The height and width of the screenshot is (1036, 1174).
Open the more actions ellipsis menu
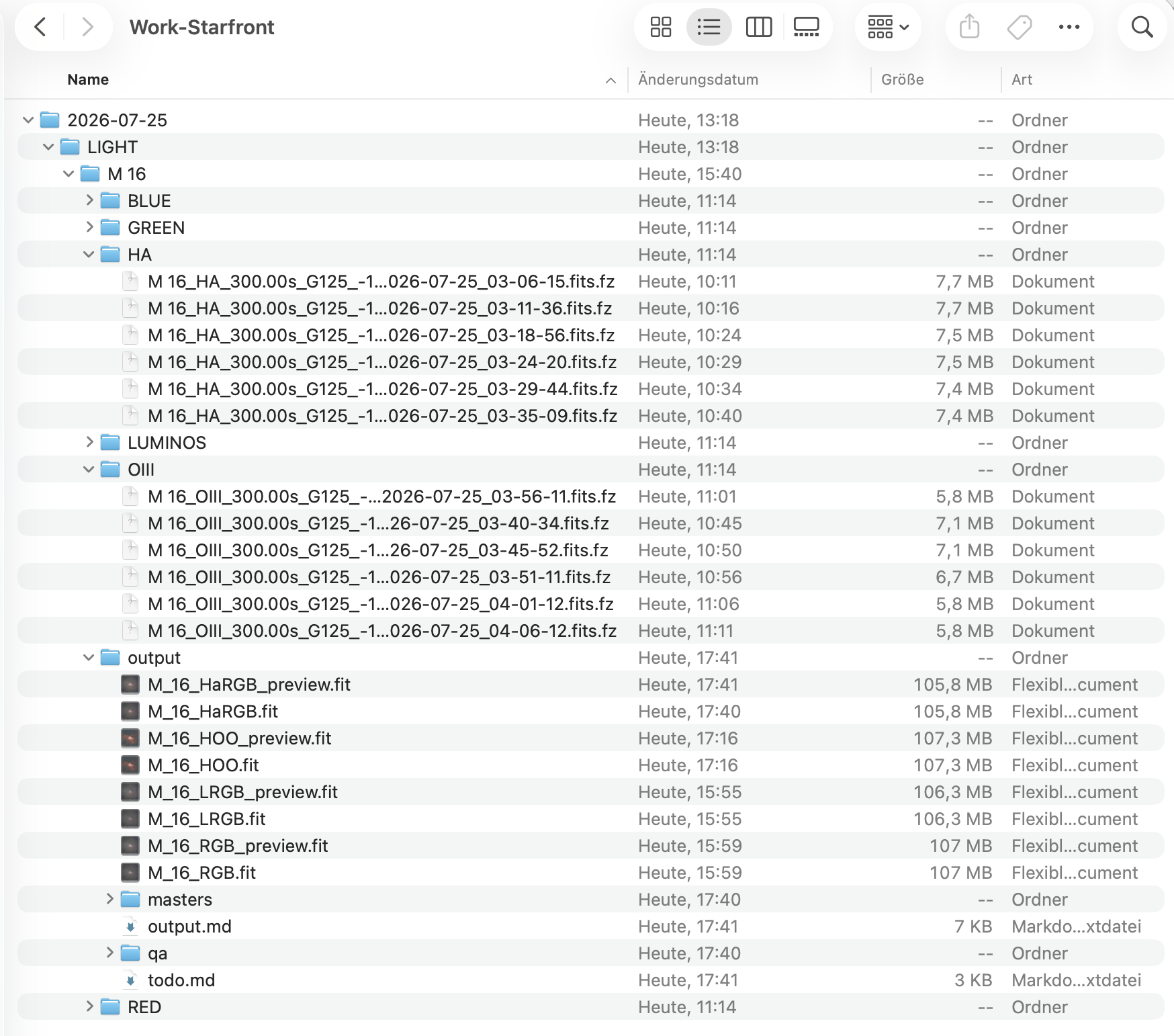click(1069, 28)
